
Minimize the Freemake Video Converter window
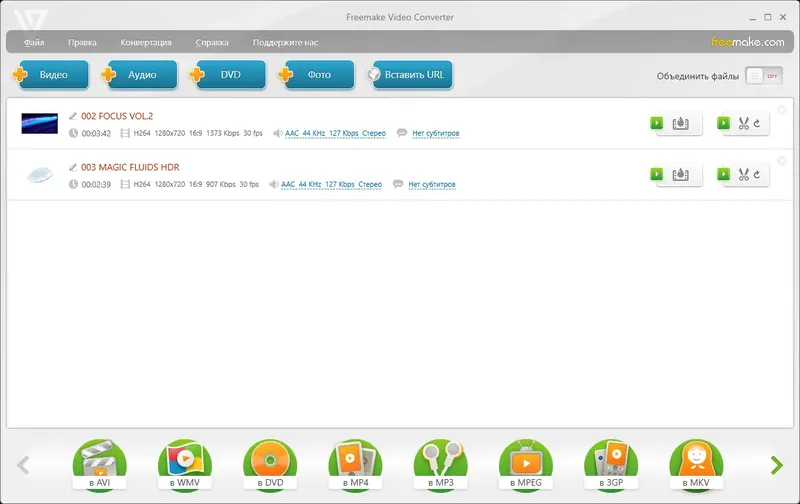pyautogui.click(x=752, y=18)
